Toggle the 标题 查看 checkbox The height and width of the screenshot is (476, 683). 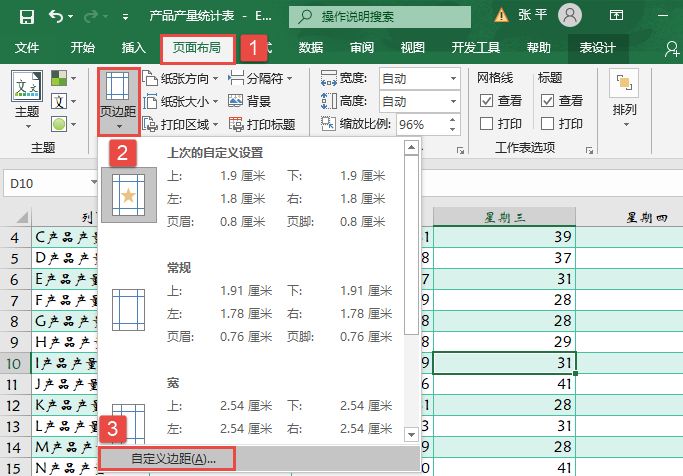[x=547, y=101]
